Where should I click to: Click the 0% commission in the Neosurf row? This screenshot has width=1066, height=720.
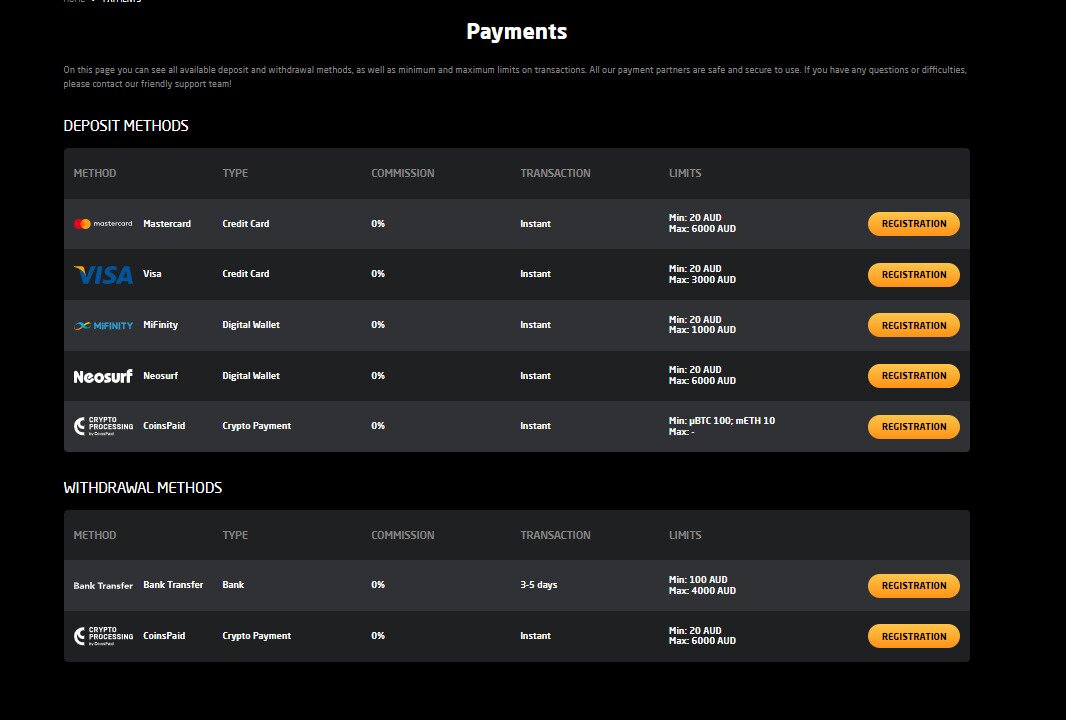378,376
